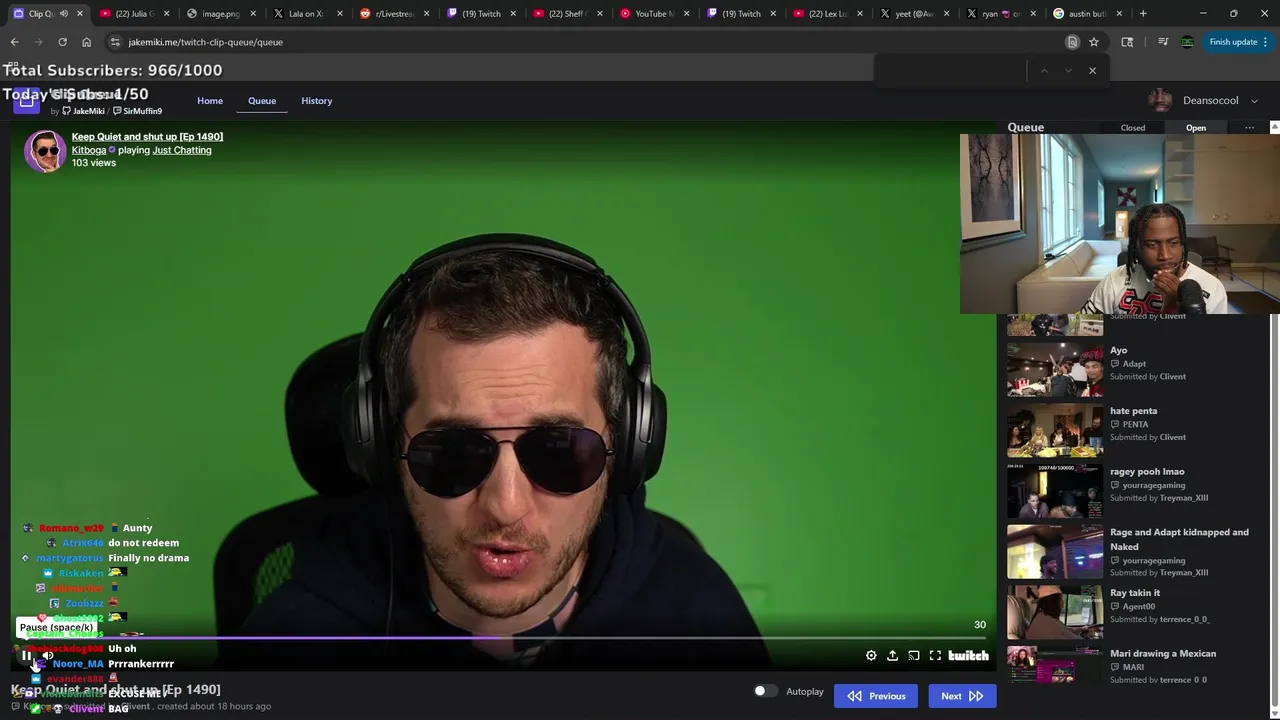Open the Kitboga channel avatar
Image resolution: width=1280 pixels, height=720 pixels.
click(45, 151)
